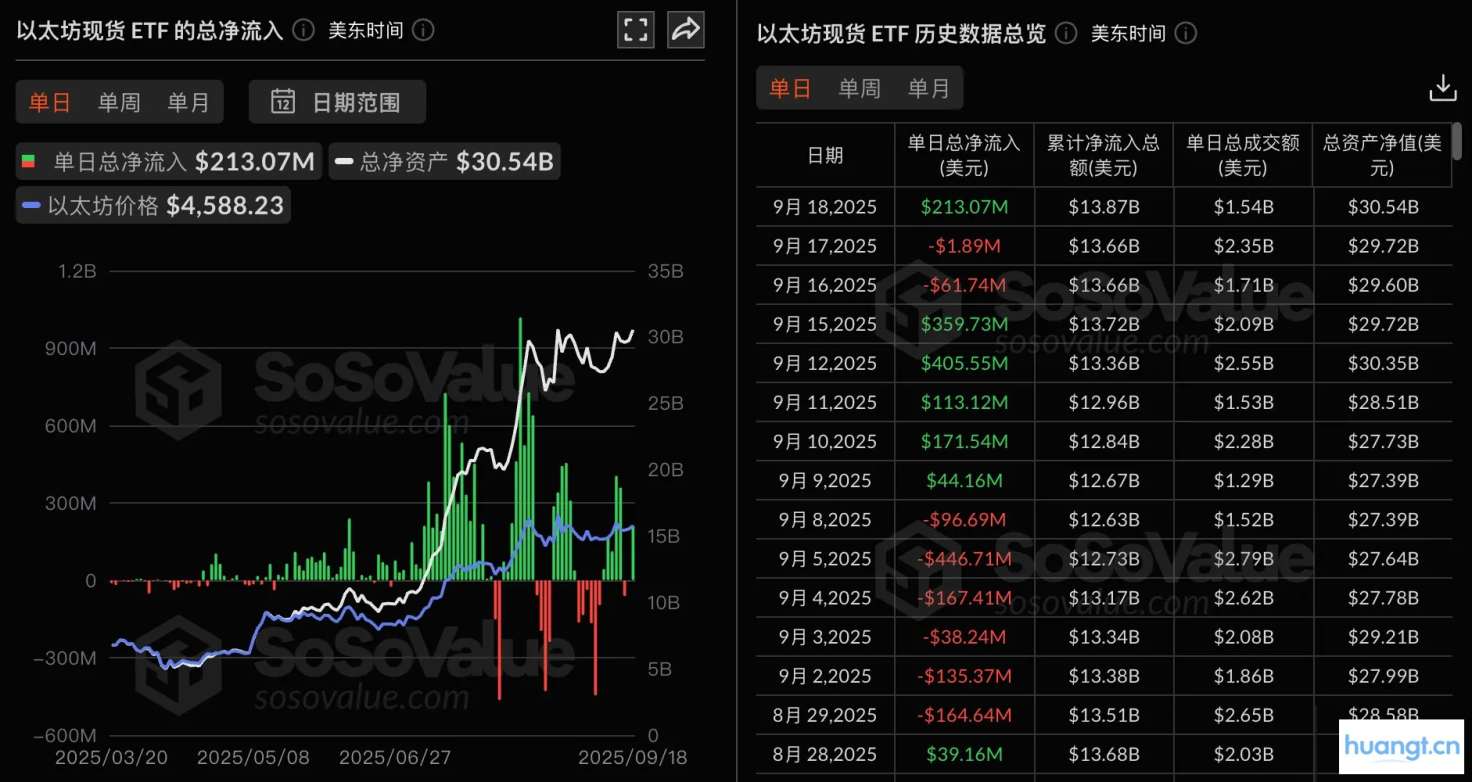This screenshot has width=1472, height=782.
Task: Click info icon beside chart's 美东时间
Action: point(423,30)
